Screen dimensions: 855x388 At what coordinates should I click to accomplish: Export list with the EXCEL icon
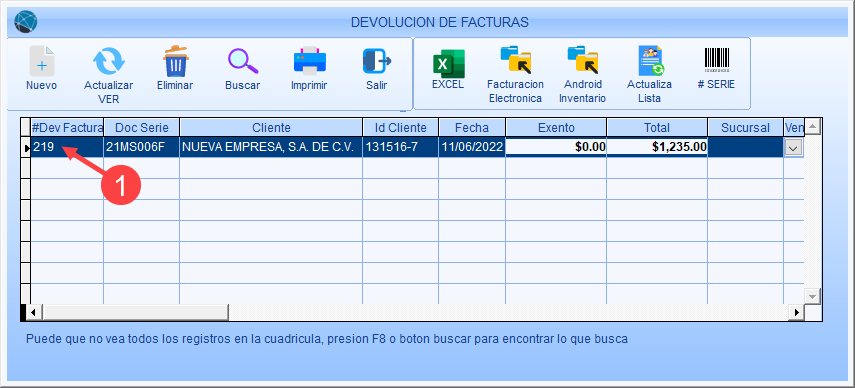448,64
